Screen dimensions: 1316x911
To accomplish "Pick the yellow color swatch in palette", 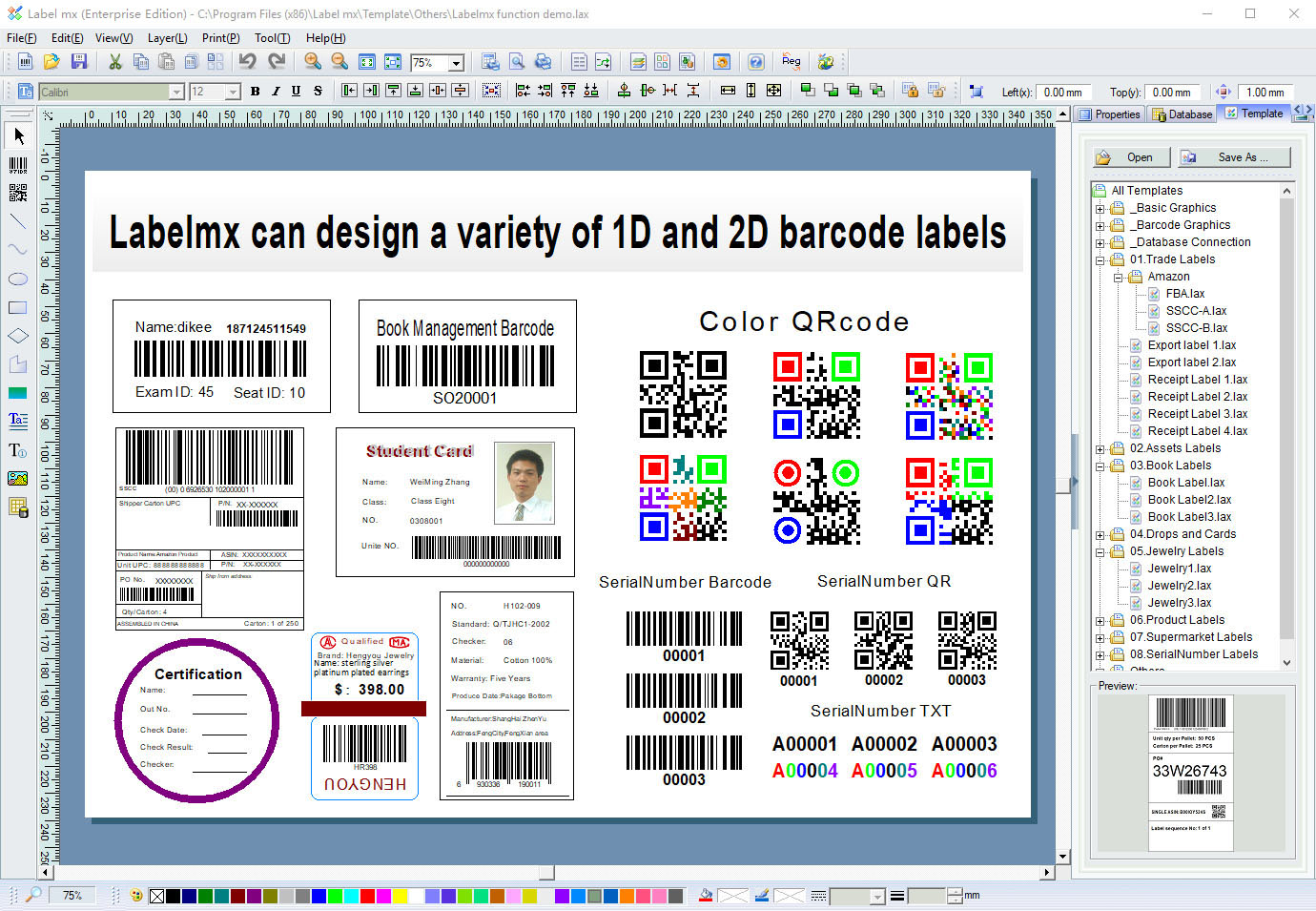I will click(401, 896).
